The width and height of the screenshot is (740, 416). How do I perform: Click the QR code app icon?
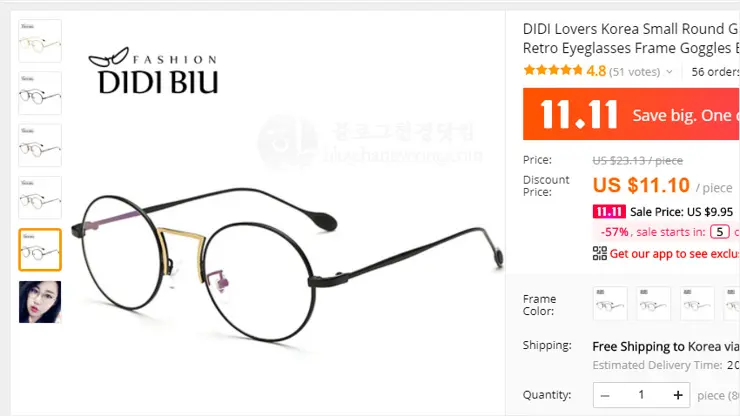[x=600, y=254]
